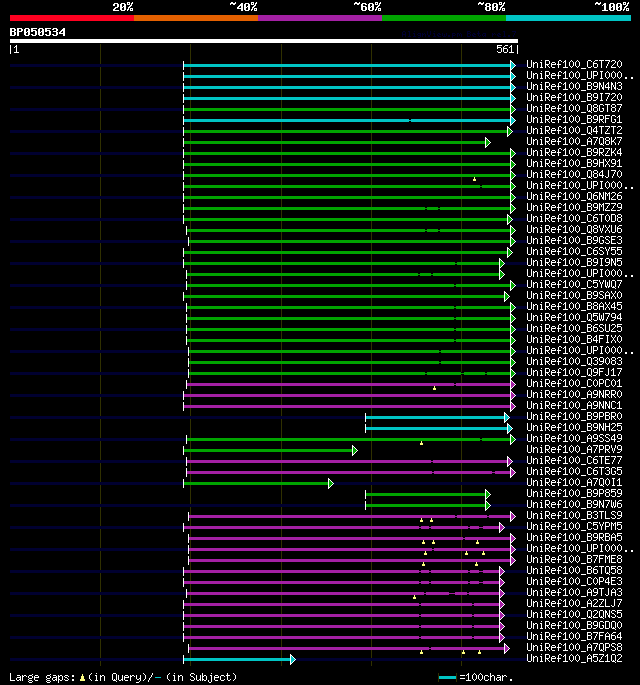Select label UniRef100_B4FIX0

pyautogui.click(x=574, y=339)
